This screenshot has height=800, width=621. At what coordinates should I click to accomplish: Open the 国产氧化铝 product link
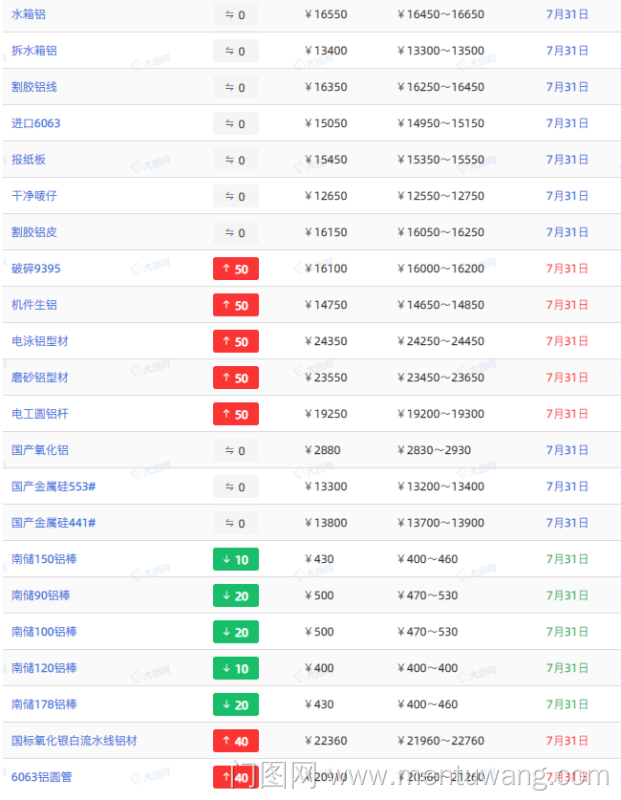pos(40,450)
